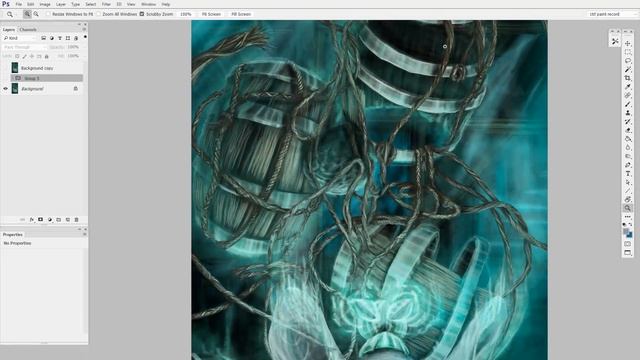The image size is (640, 360).
Task: Select the Crop tool
Action: click(627, 78)
